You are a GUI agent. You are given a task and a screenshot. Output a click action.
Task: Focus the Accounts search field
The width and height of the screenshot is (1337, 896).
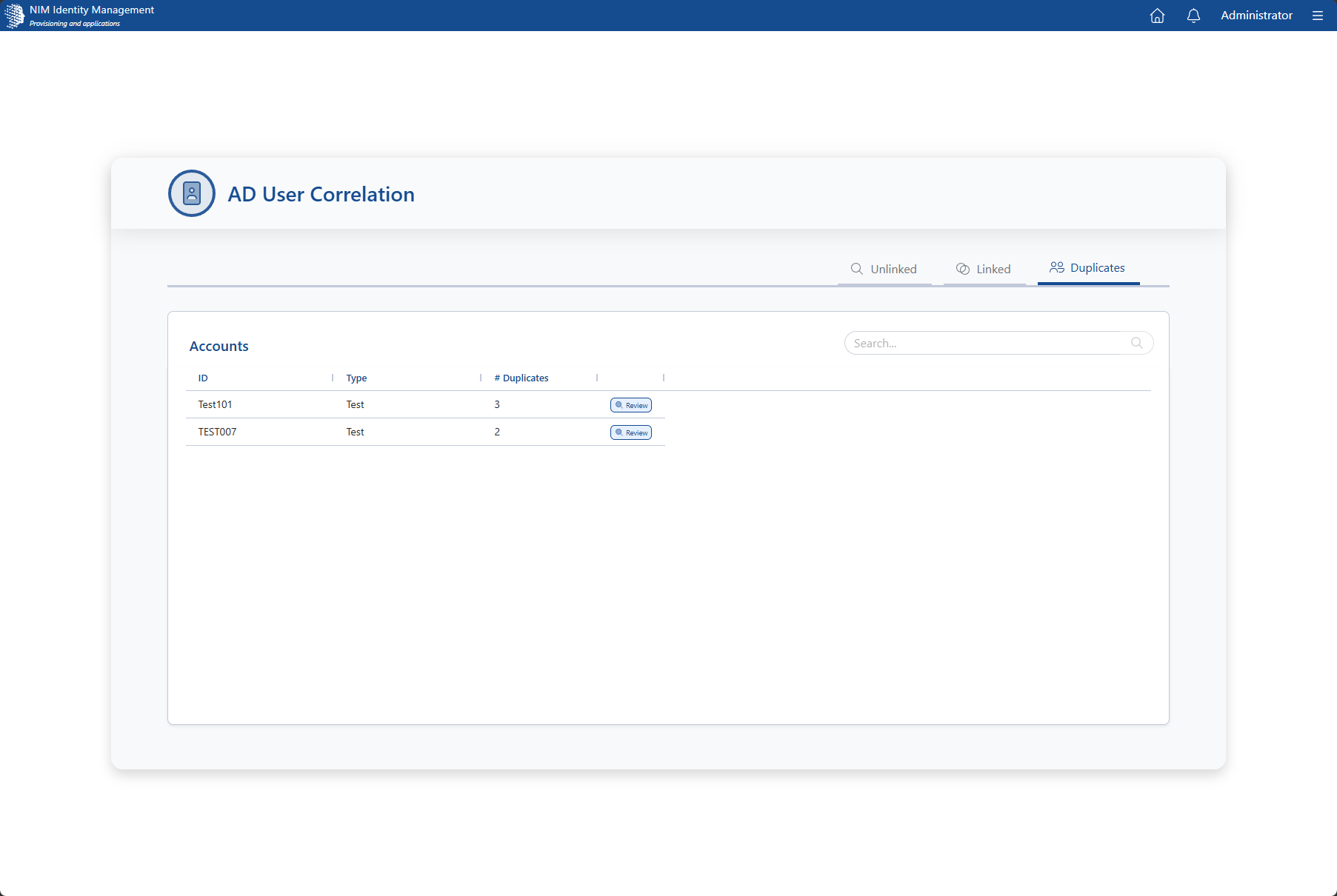pos(998,343)
